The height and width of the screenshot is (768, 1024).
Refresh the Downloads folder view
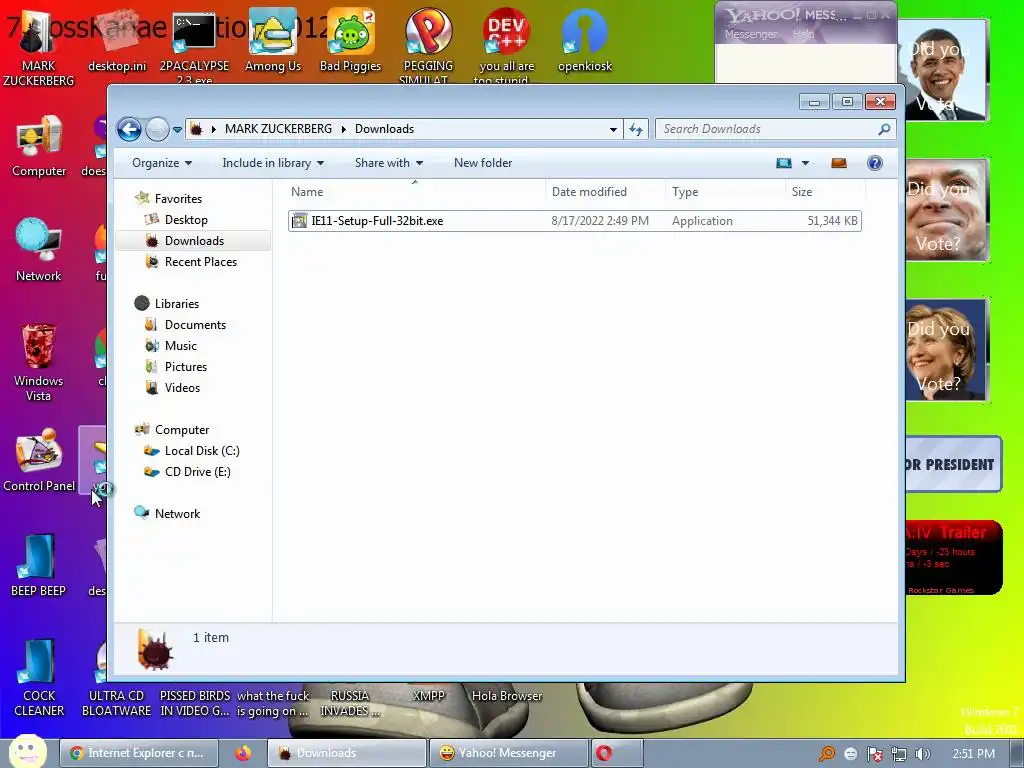pyautogui.click(x=636, y=129)
